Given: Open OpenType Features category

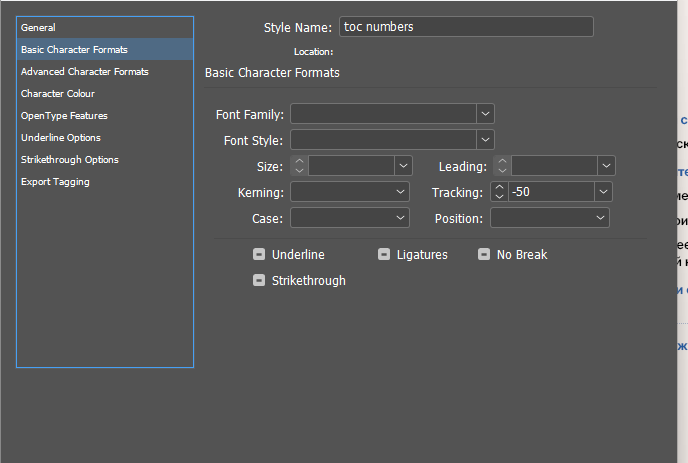Looking at the screenshot, I should 64,116.
